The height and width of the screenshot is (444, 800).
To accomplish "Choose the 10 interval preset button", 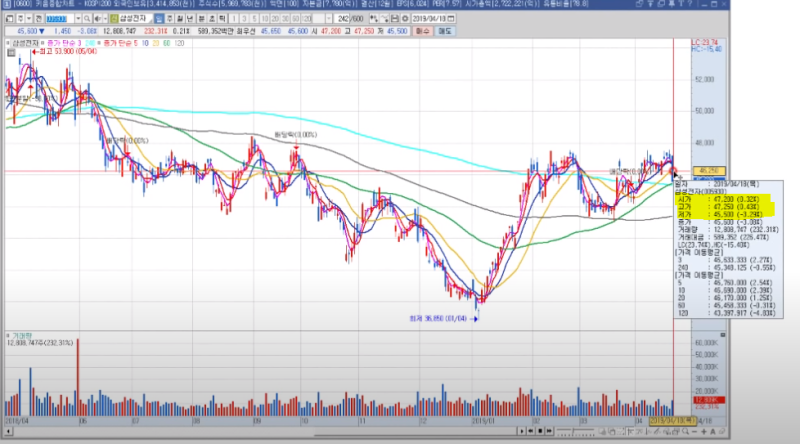I will coord(265,18).
